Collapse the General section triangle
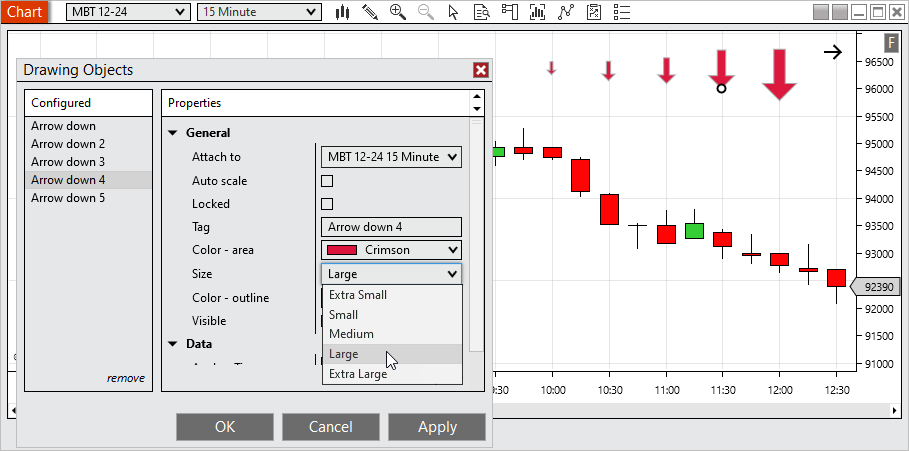 tap(173, 133)
